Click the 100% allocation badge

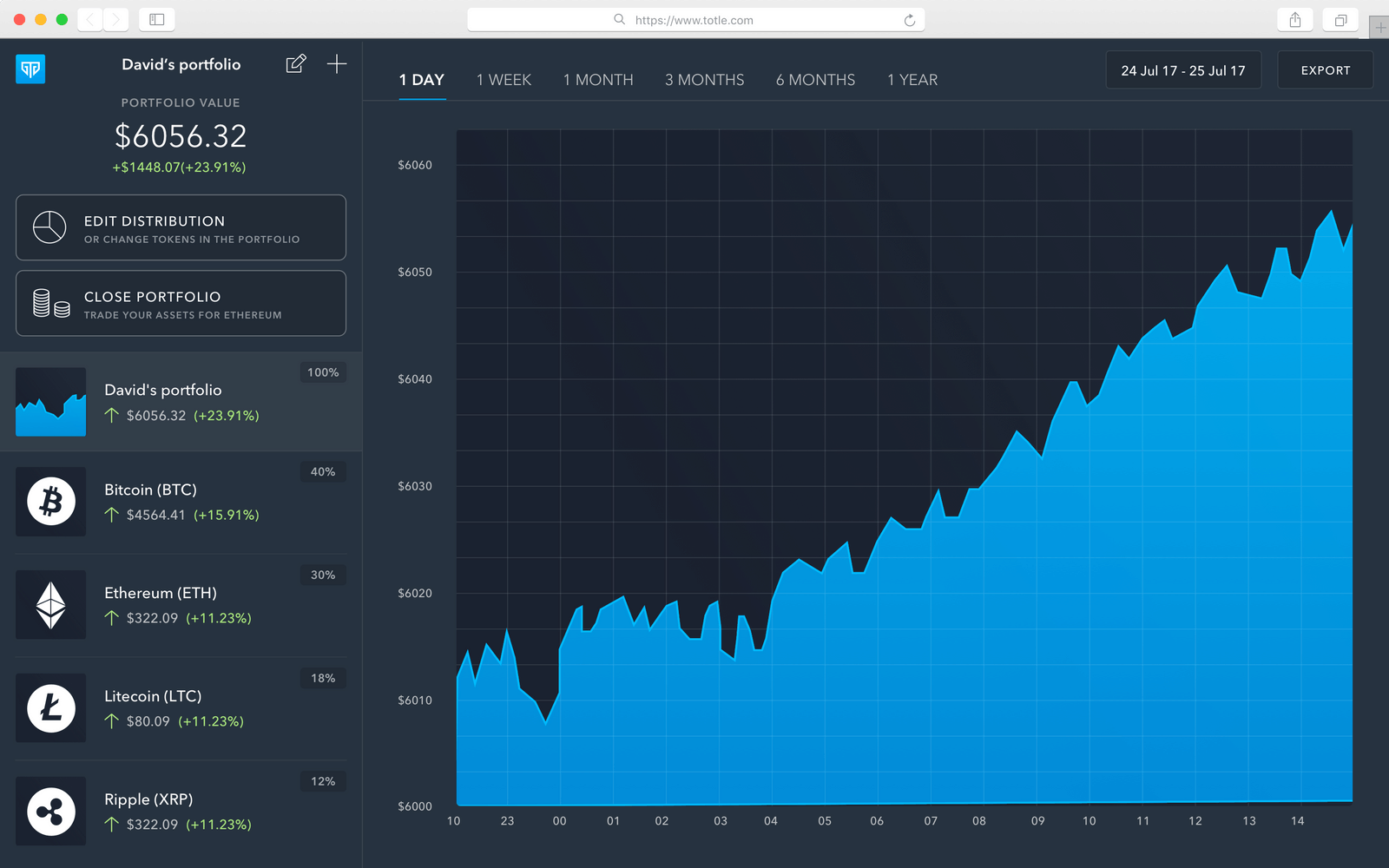[323, 372]
